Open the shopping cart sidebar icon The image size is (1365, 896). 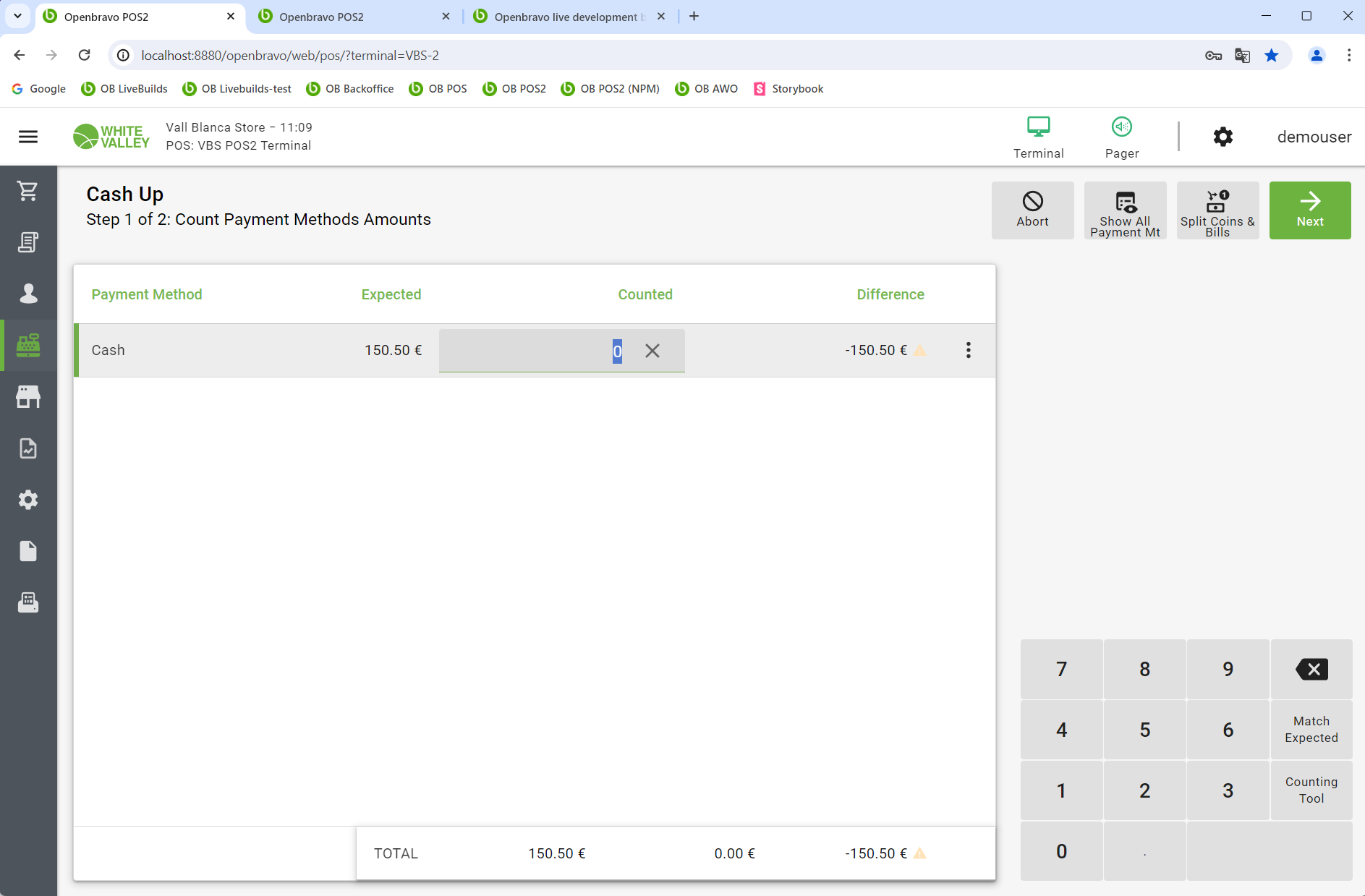(x=28, y=191)
